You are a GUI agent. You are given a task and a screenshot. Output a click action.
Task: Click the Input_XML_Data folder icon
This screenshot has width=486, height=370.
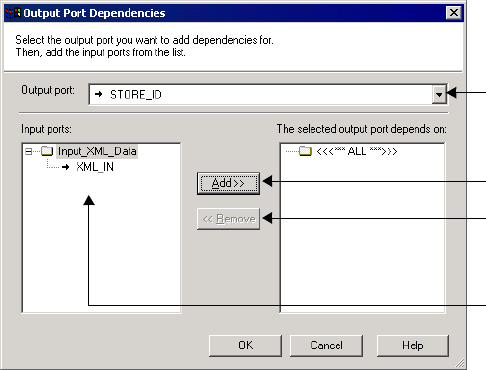(x=47, y=151)
